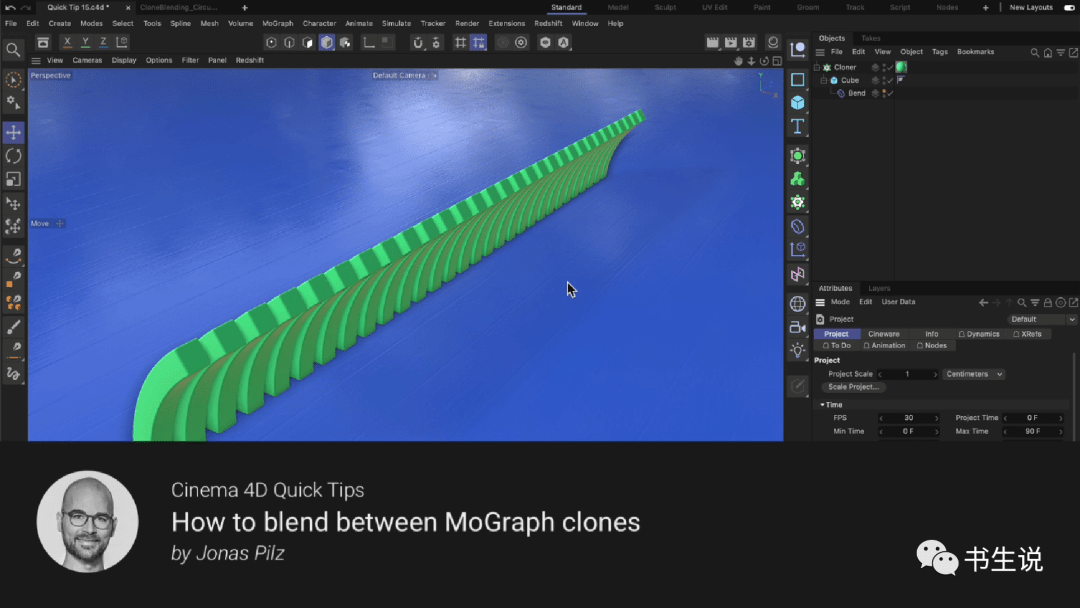This screenshot has width=1080, height=608.
Task: Click the Camera icon in object palette
Action: (798, 327)
